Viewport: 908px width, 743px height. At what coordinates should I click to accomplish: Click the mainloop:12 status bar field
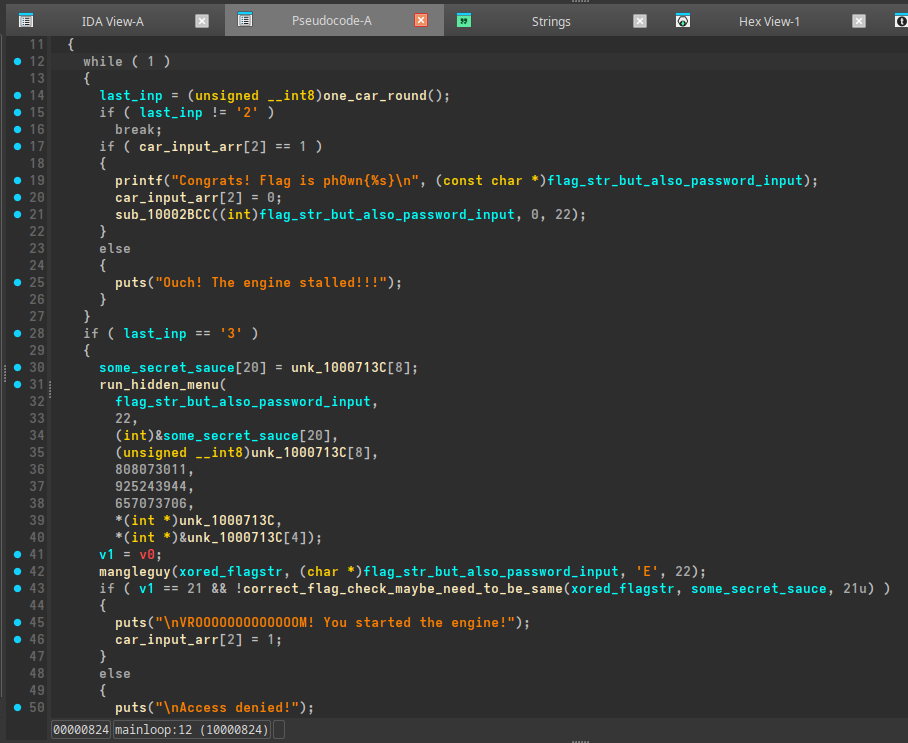(x=192, y=731)
